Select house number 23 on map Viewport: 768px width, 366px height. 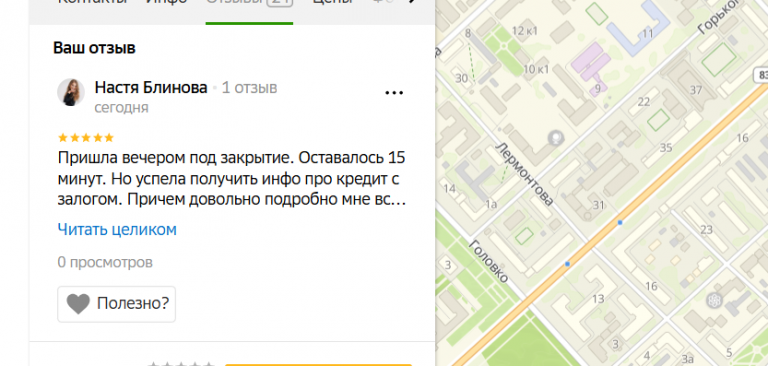coord(706,229)
